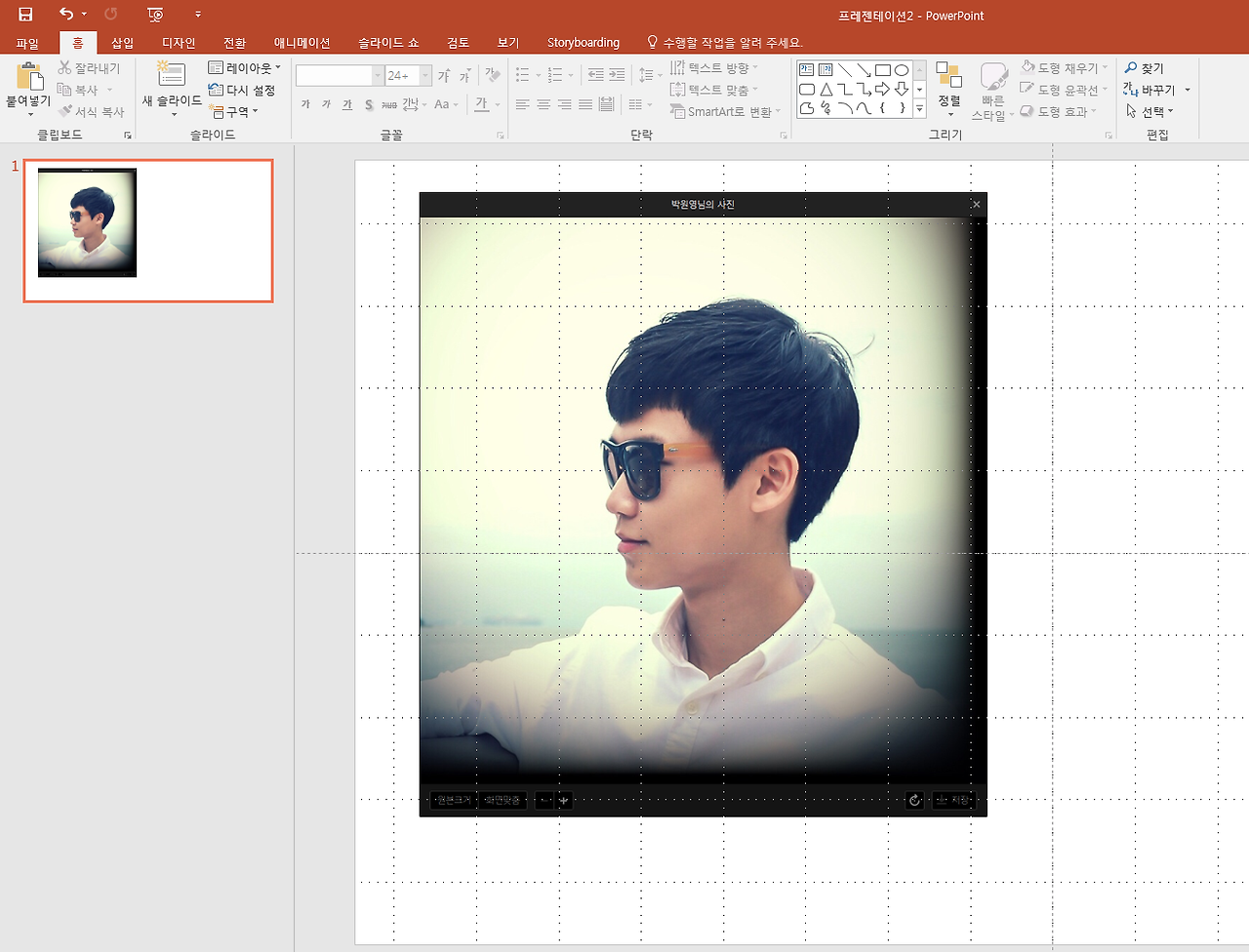
Task: Expand the Section (구역) dropdown
Action: (x=234, y=111)
